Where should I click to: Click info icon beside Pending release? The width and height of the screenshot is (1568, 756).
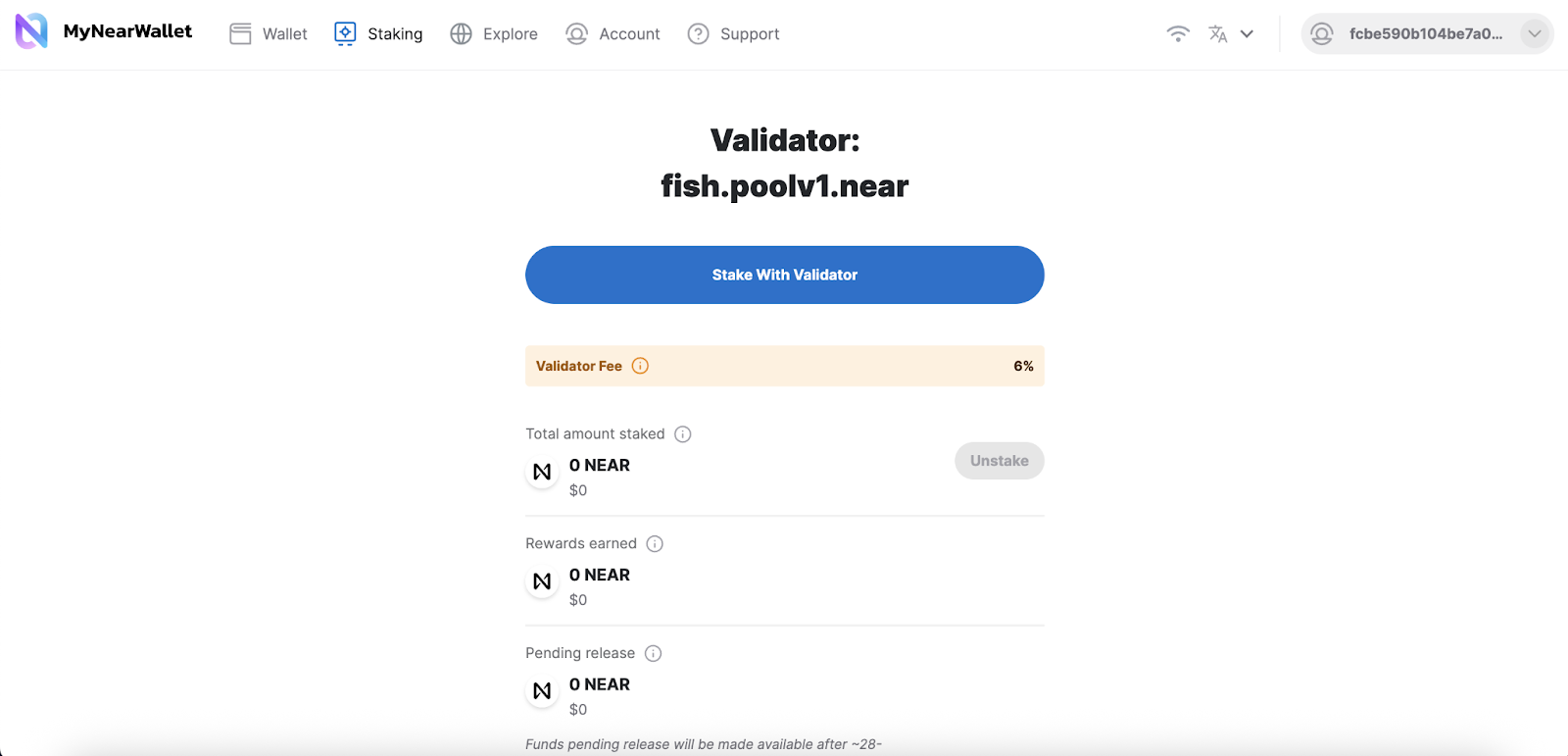pos(654,654)
